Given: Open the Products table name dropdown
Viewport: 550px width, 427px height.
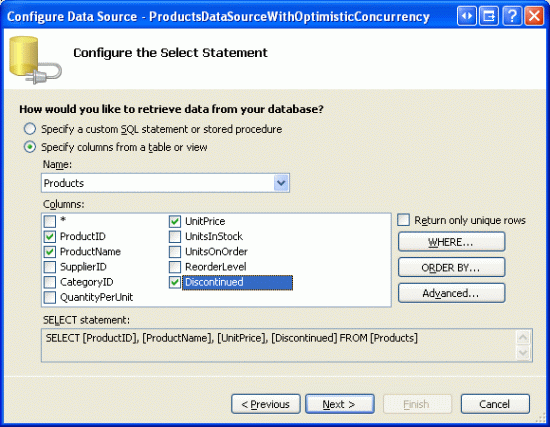Looking at the screenshot, I should click(281, 183).
